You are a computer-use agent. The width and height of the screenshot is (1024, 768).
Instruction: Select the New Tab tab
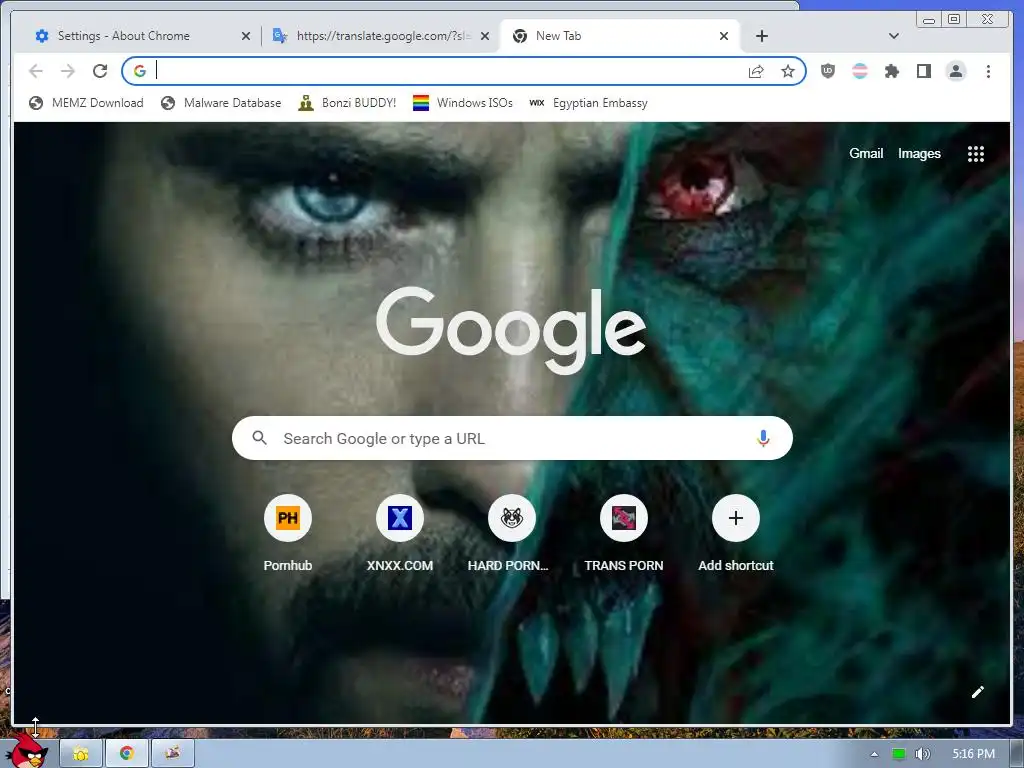coord(619,36)
